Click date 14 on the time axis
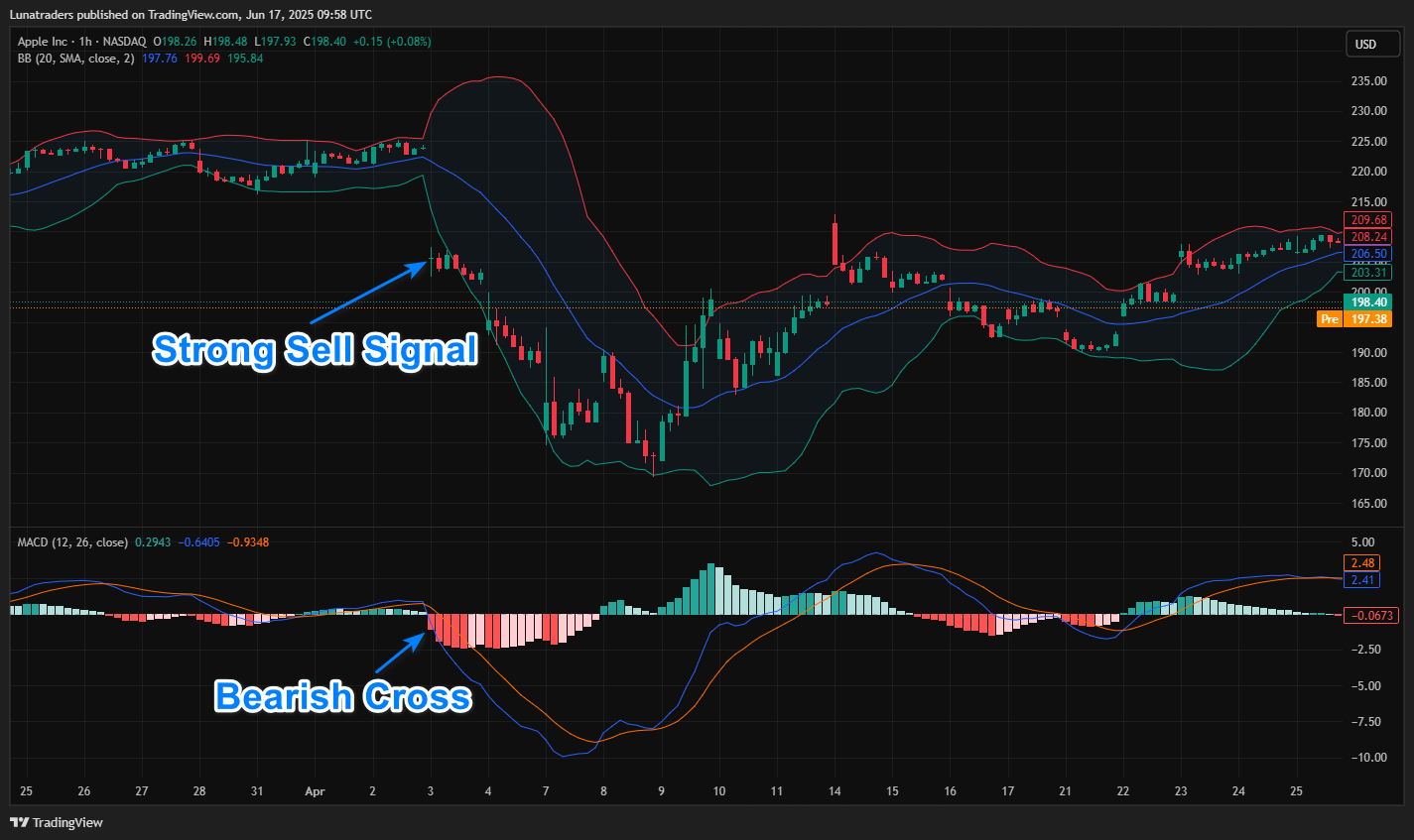The image size is (1414, 840). pyautogui.click(x=835, y=791)
